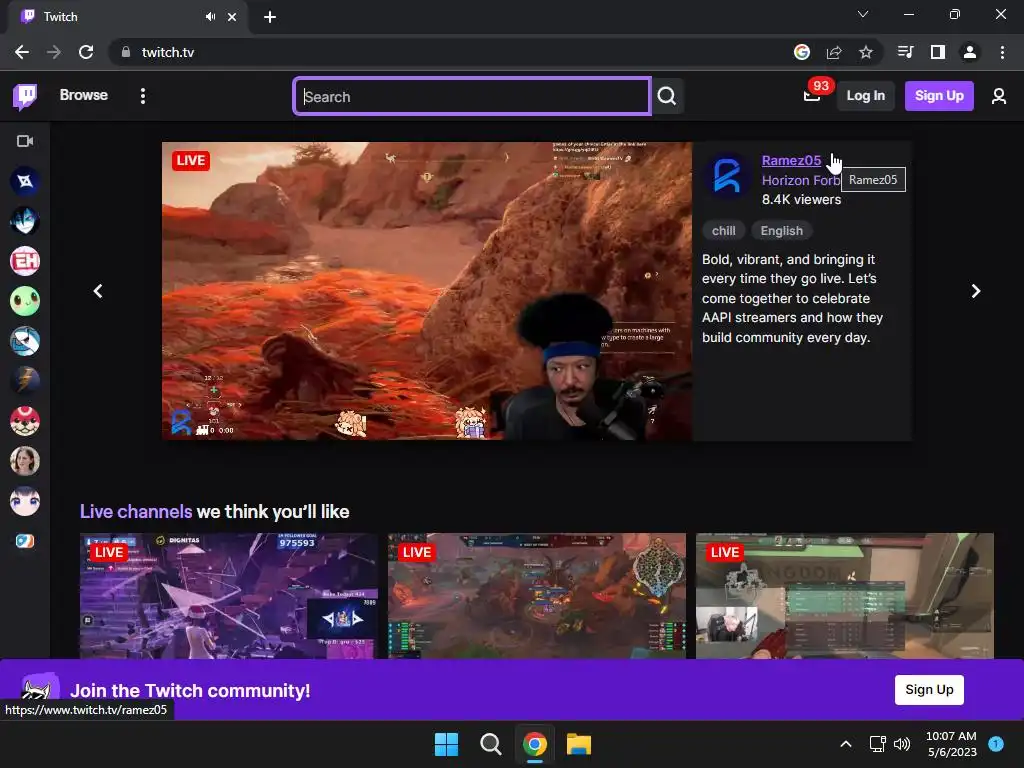Open sidebar channel with woman's photo avatar

tap(25, 461)
